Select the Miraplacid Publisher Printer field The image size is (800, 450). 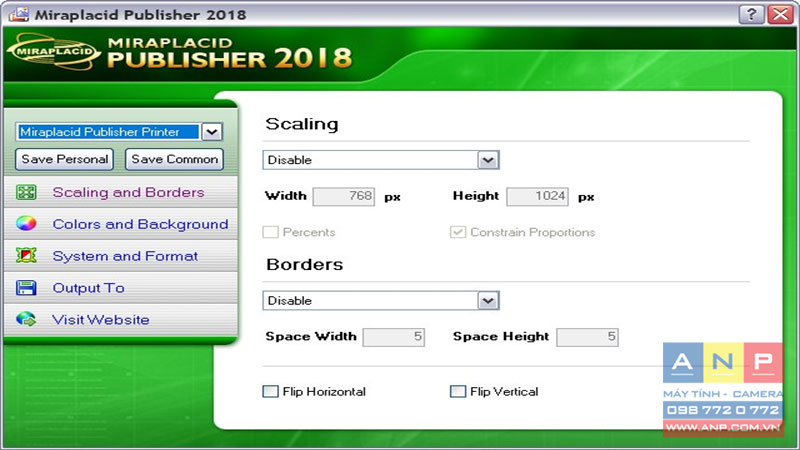click(x=108, y=132)
